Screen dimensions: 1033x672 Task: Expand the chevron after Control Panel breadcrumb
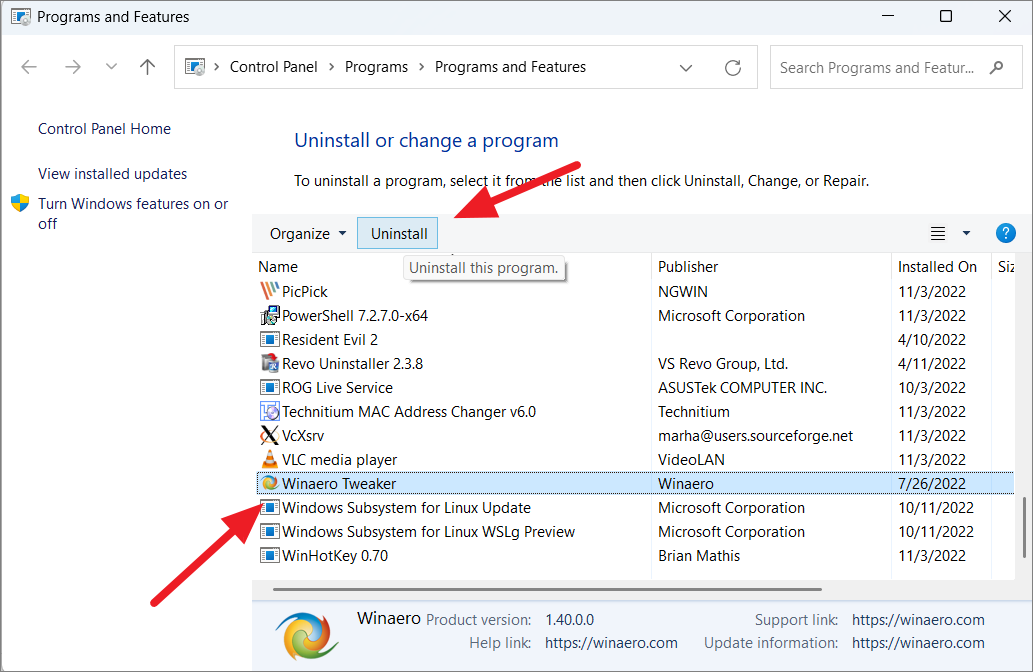[x=331, y=67]
